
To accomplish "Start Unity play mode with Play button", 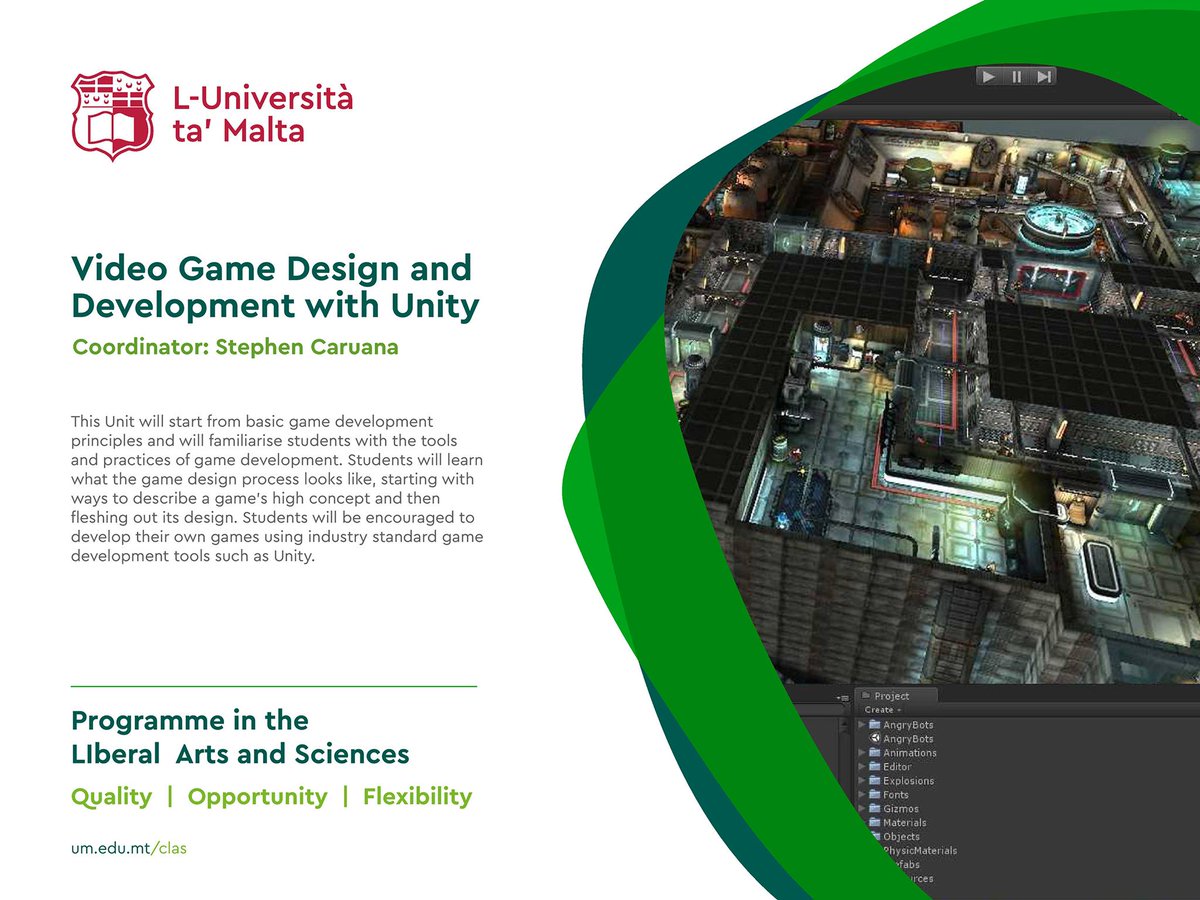I will click(988, 77).
